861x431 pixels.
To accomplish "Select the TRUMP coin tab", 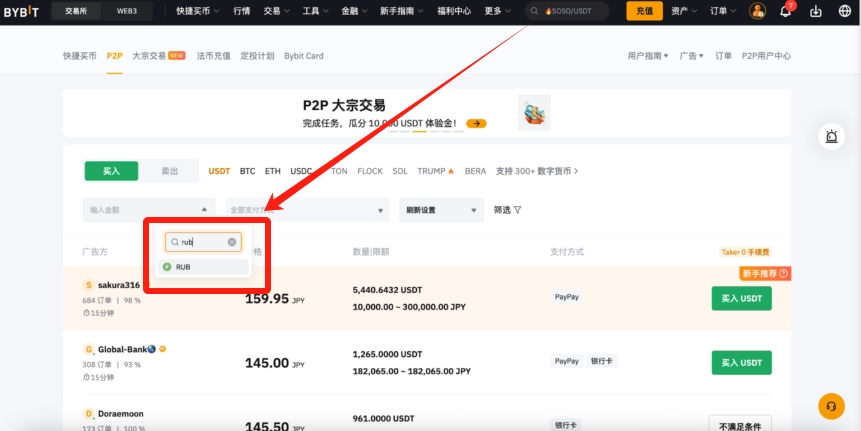I will (435, 171).
